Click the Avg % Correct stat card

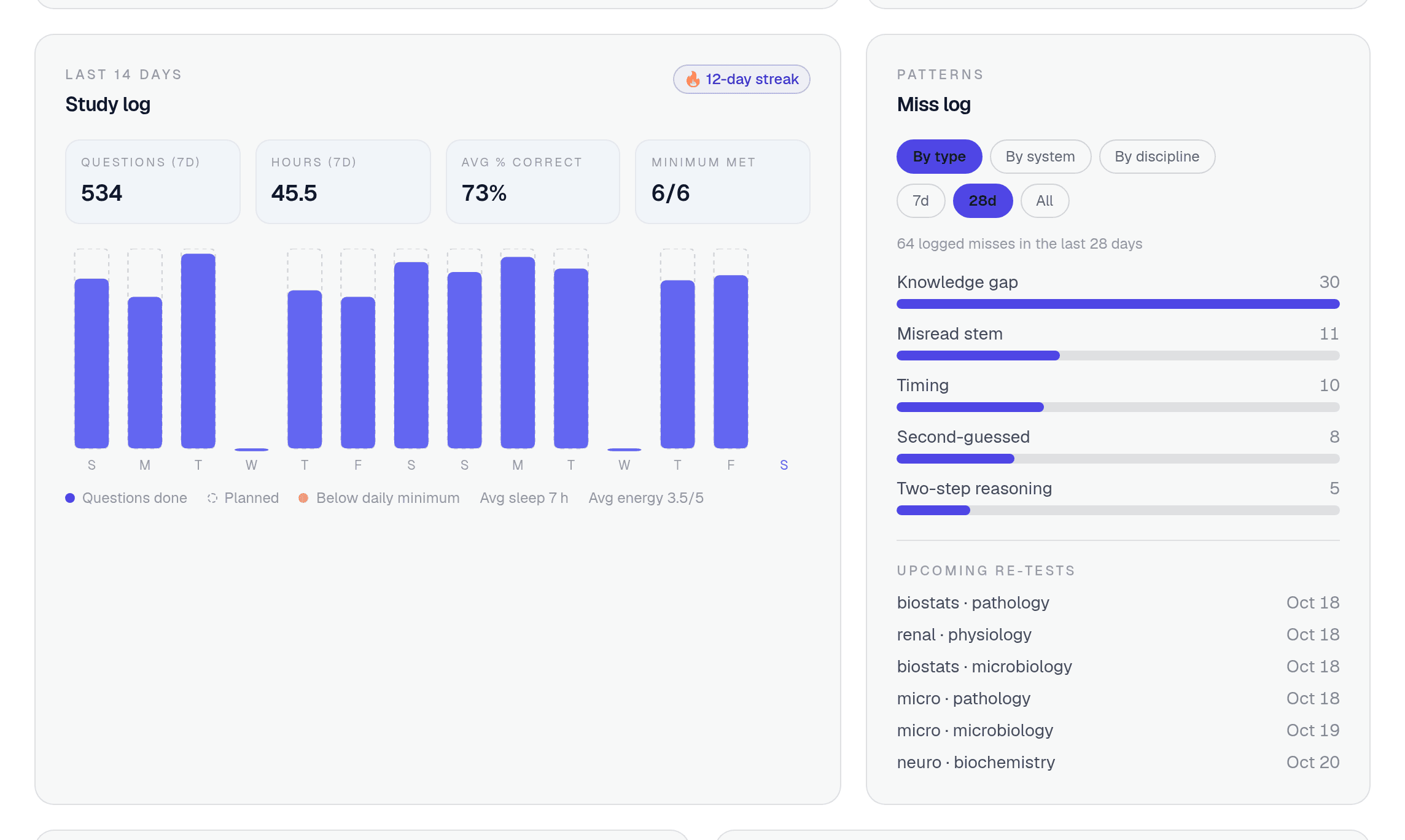[x=532, y=182]
